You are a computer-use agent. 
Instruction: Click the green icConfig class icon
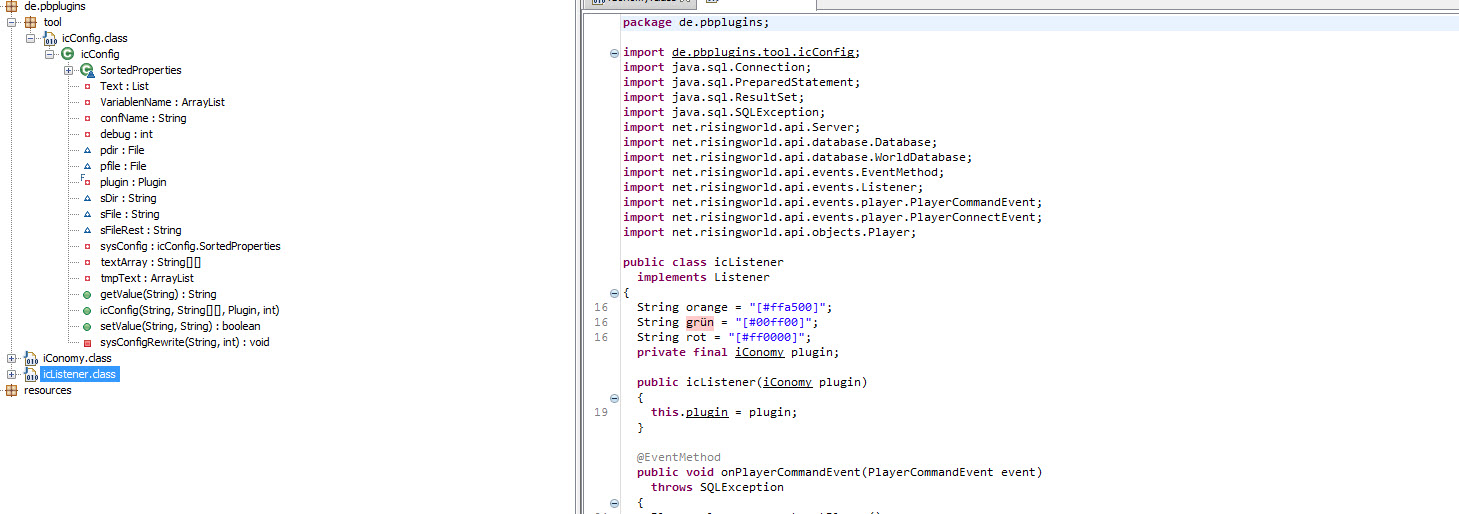coord(67,54)
